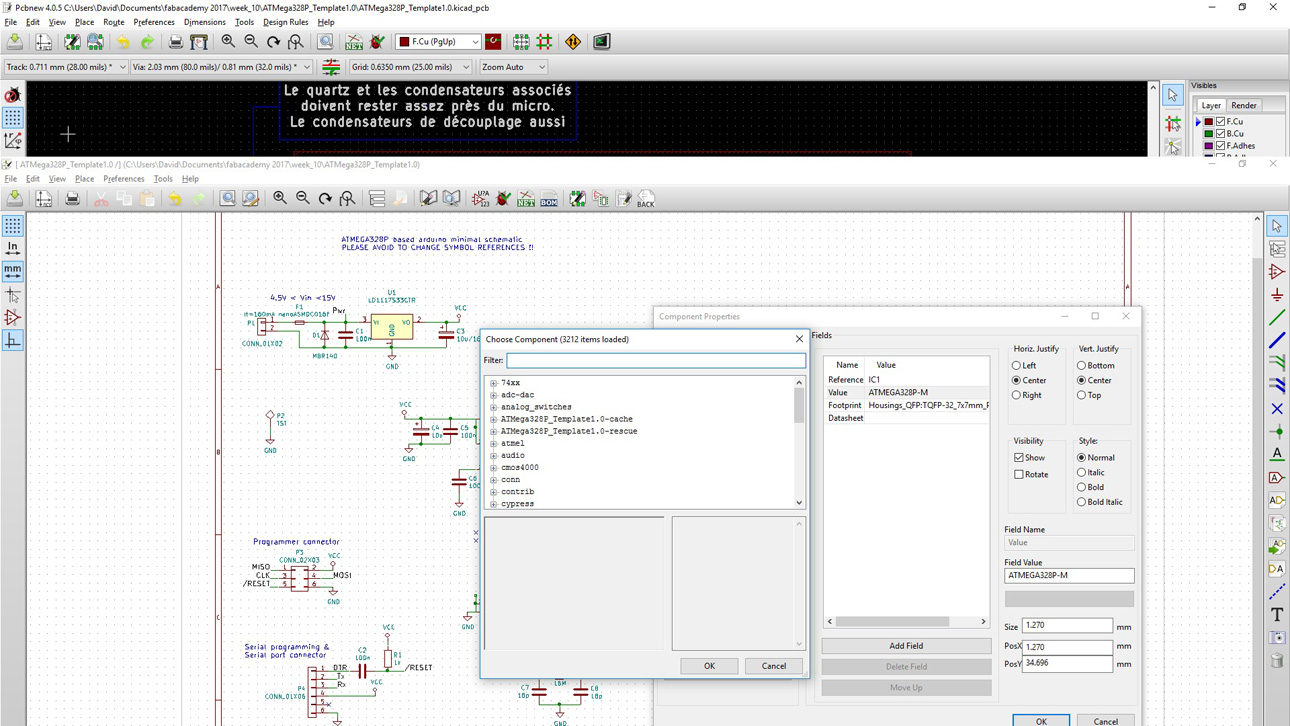Select Eeschema place wire tool
This screenshot has width=1290, height=726.
1277,318
